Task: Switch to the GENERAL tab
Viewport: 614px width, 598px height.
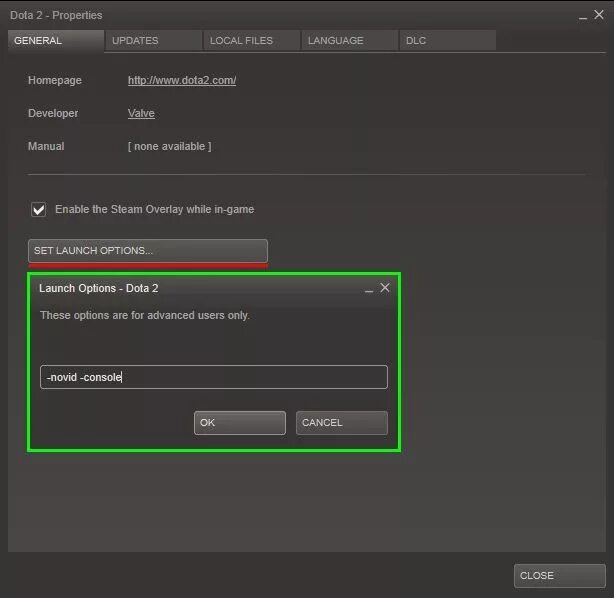Action: click(56, 41)
